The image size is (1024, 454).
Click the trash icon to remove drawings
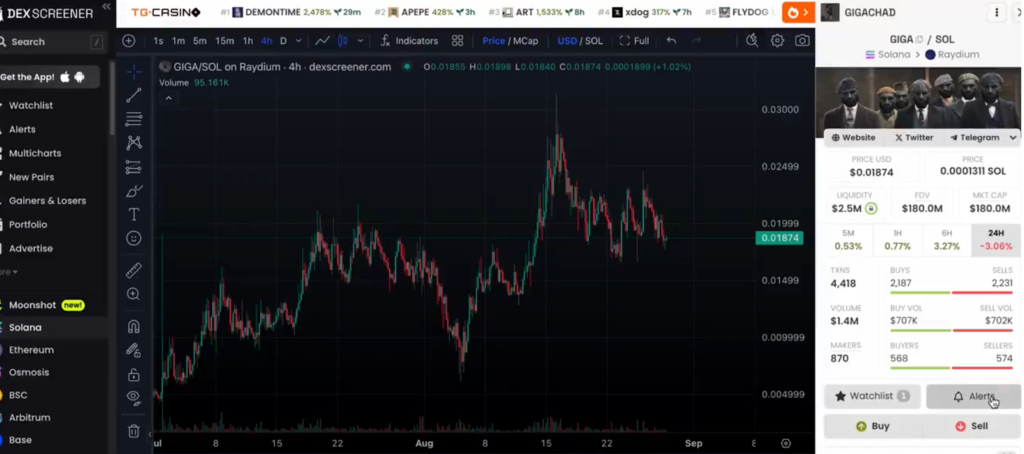pos(134,431)
